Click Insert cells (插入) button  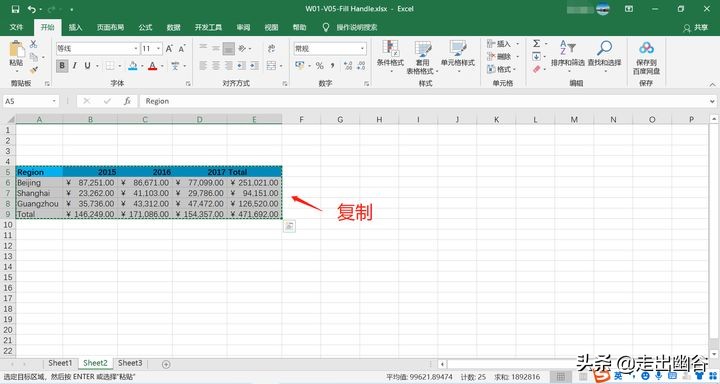tap(503, 44)
